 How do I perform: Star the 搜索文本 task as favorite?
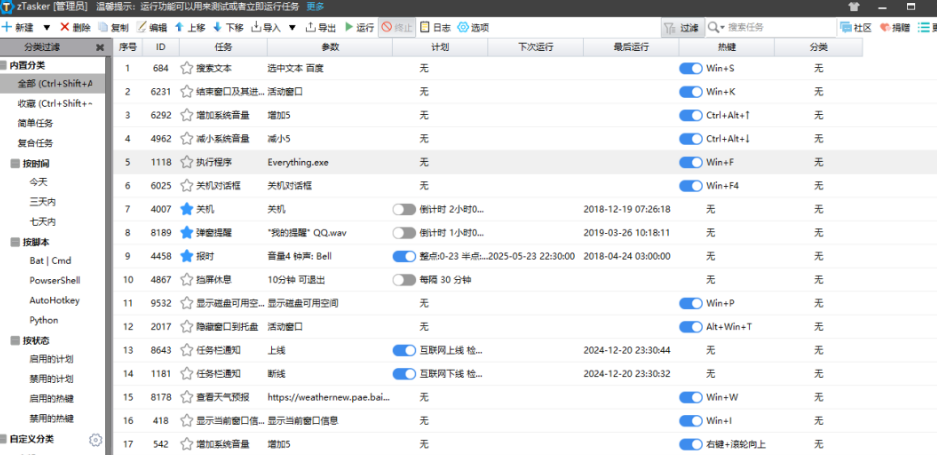tap(187, 68)
